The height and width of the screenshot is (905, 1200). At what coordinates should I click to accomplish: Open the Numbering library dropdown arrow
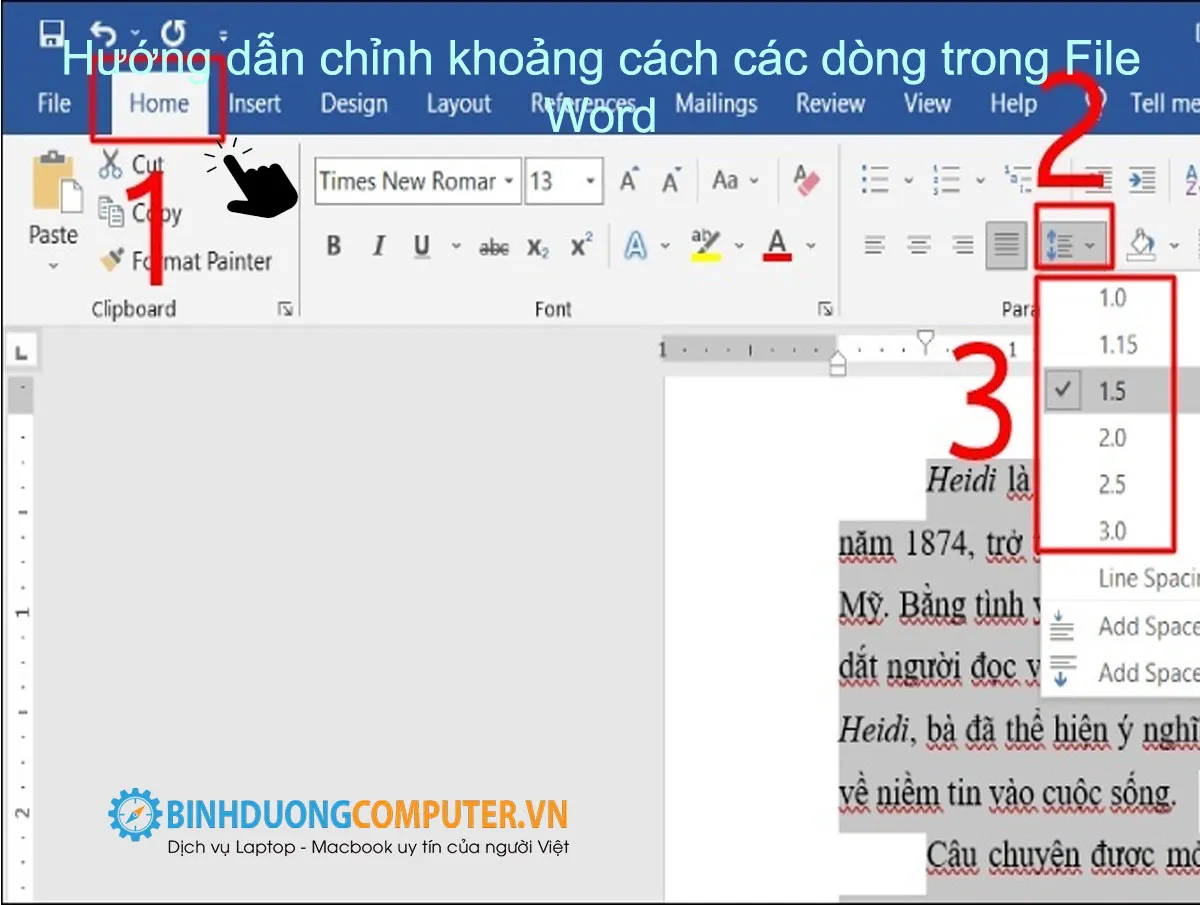980,181
